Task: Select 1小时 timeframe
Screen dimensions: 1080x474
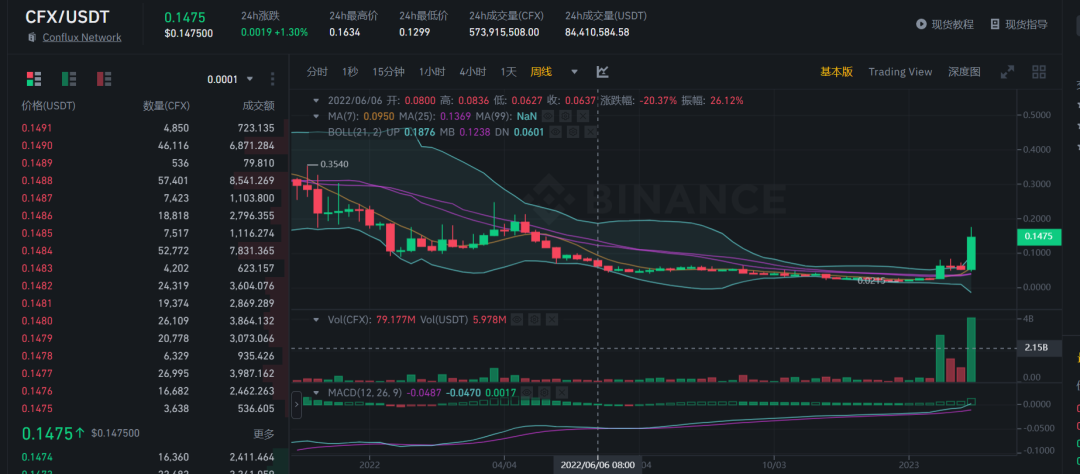Action: 431,72
